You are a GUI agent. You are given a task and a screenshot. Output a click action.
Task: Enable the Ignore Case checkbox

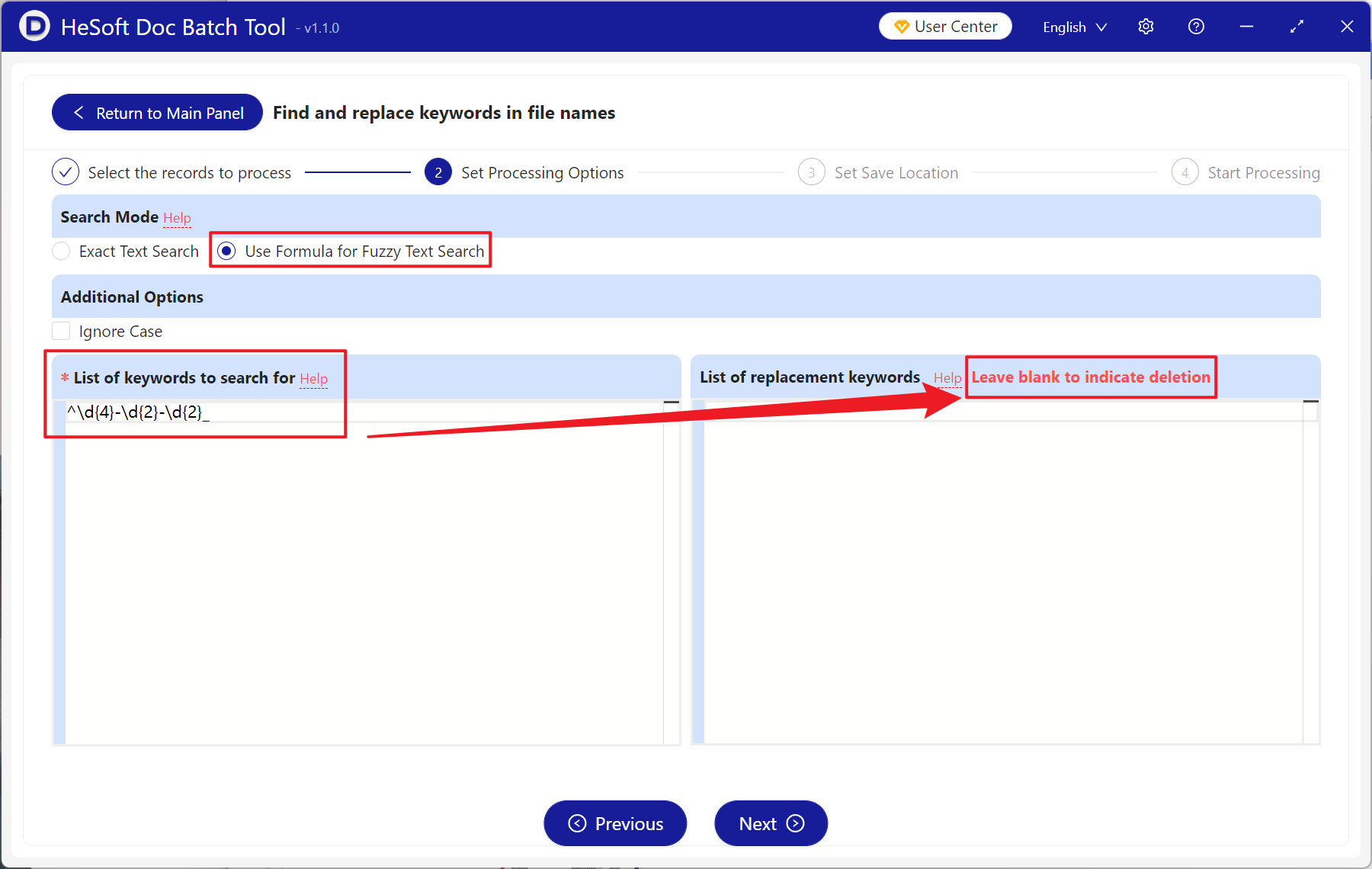tap(61, 331)
